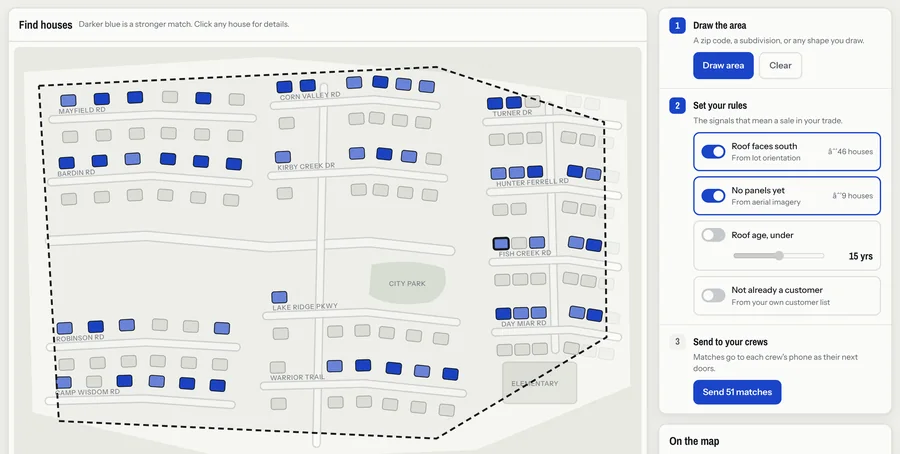900x454 pixels.
Task: Click the gray house beside two blue ones on Turner Dr
Action: click(532, 102)
